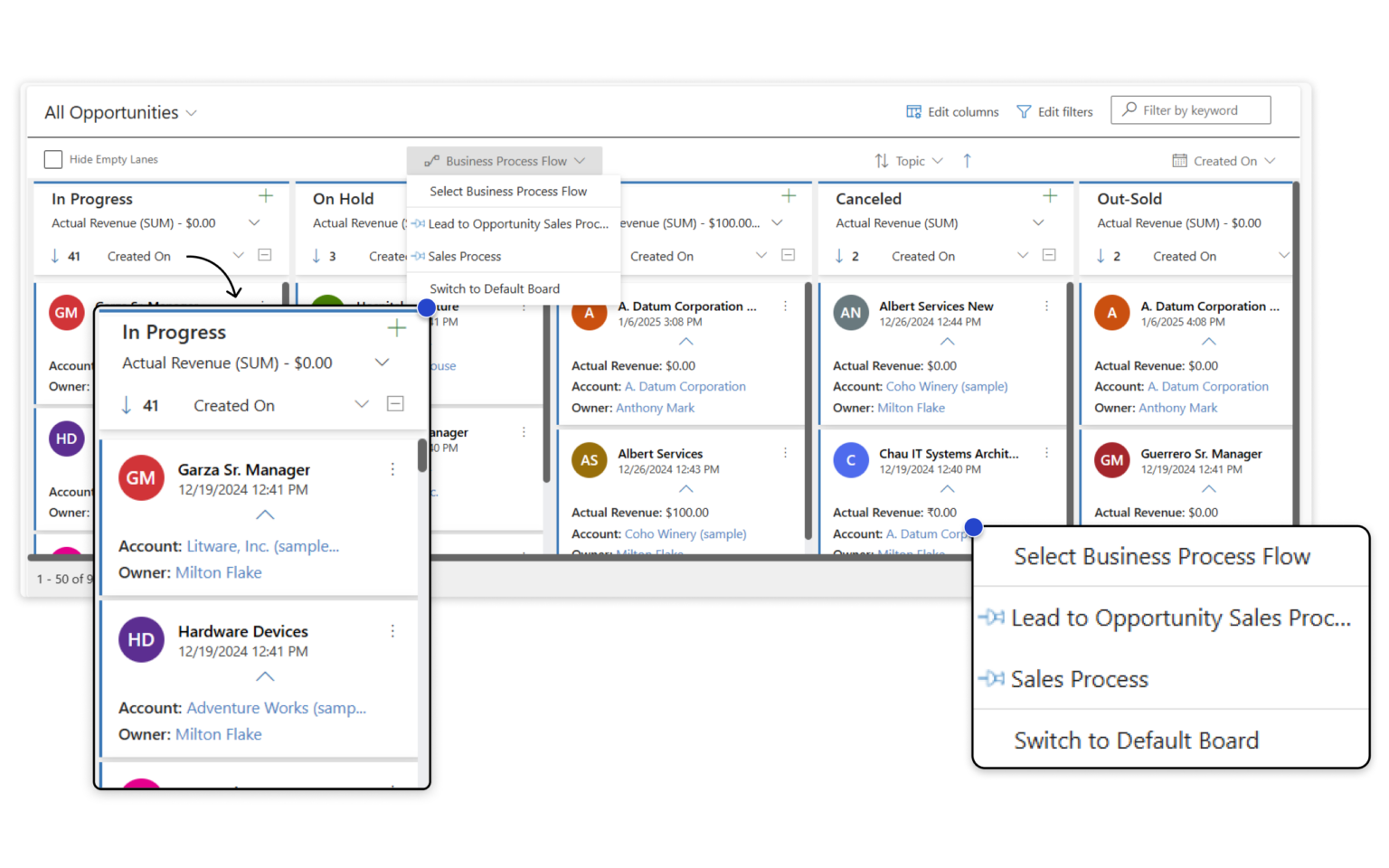Screen dimensions: 1389x868
Task: Select the C avatar on the Chau IT Systems card
Action: coord(851,460)
